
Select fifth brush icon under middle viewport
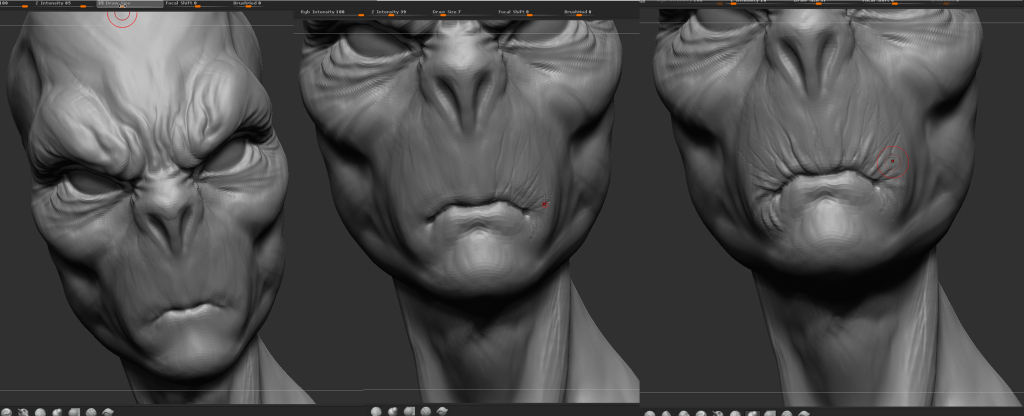(x=442, y=411)
